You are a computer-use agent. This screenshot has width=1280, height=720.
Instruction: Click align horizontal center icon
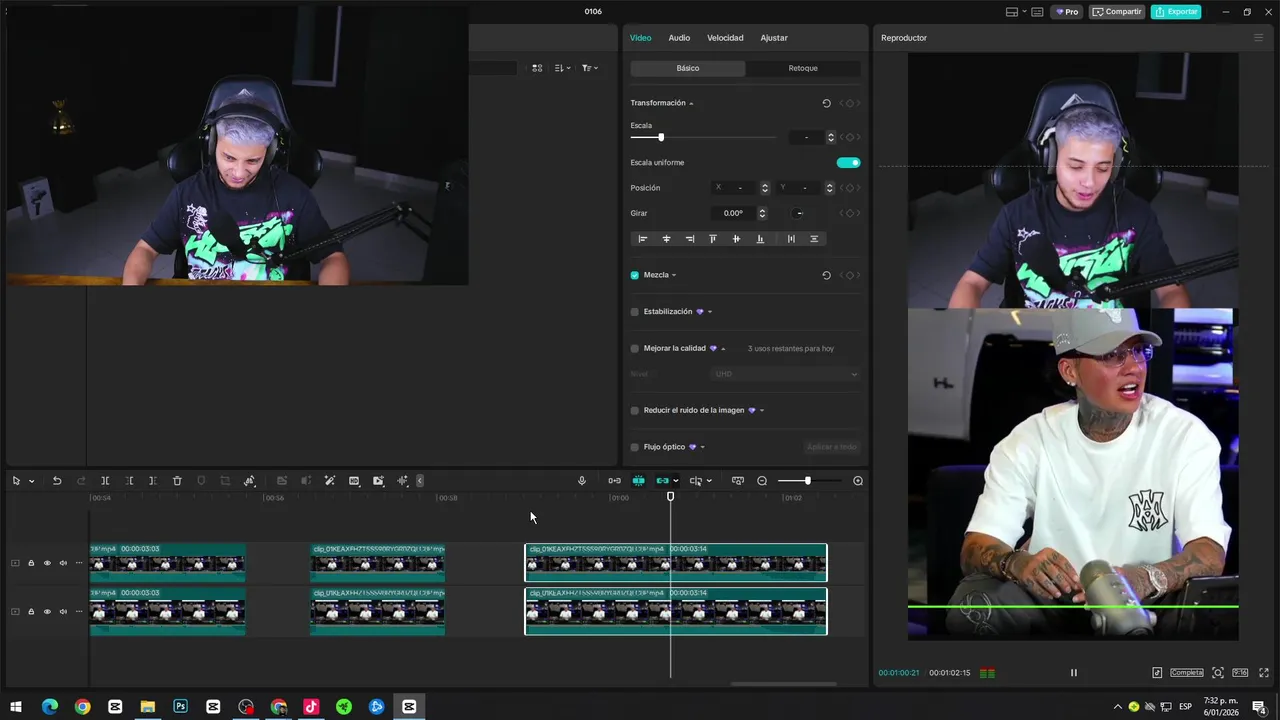[x=666, y=239]
